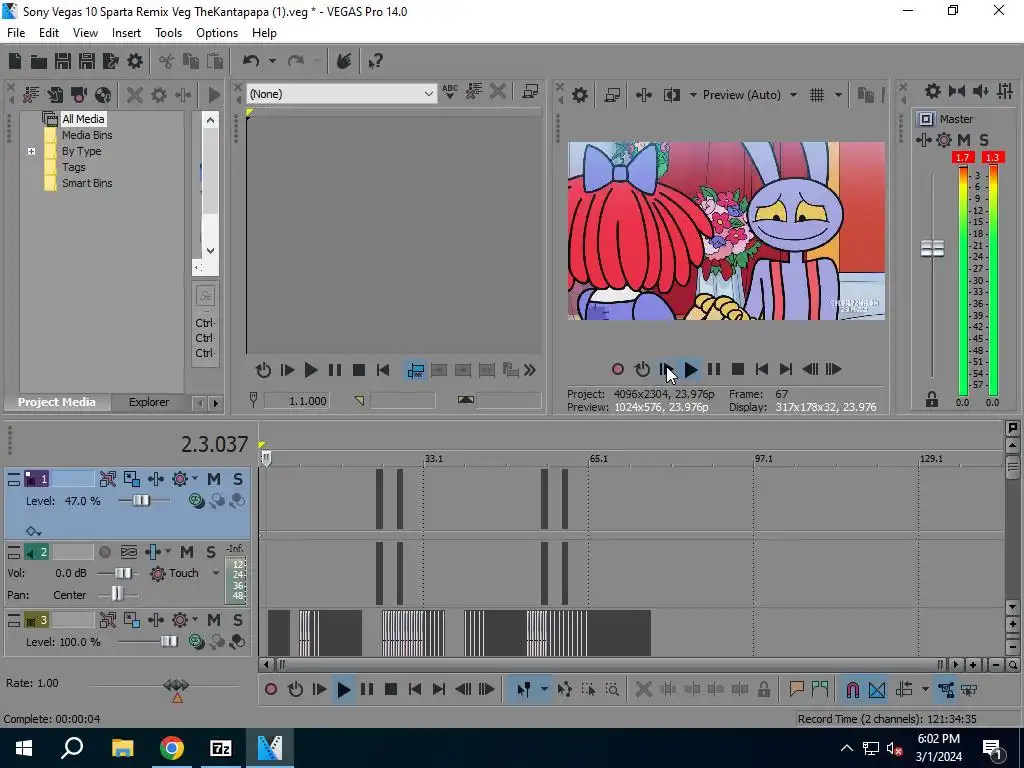Image resolution: width=1024 pixels, height=768 pixels.
Task: Click the What's This help icon
Action: click(375, 61)
